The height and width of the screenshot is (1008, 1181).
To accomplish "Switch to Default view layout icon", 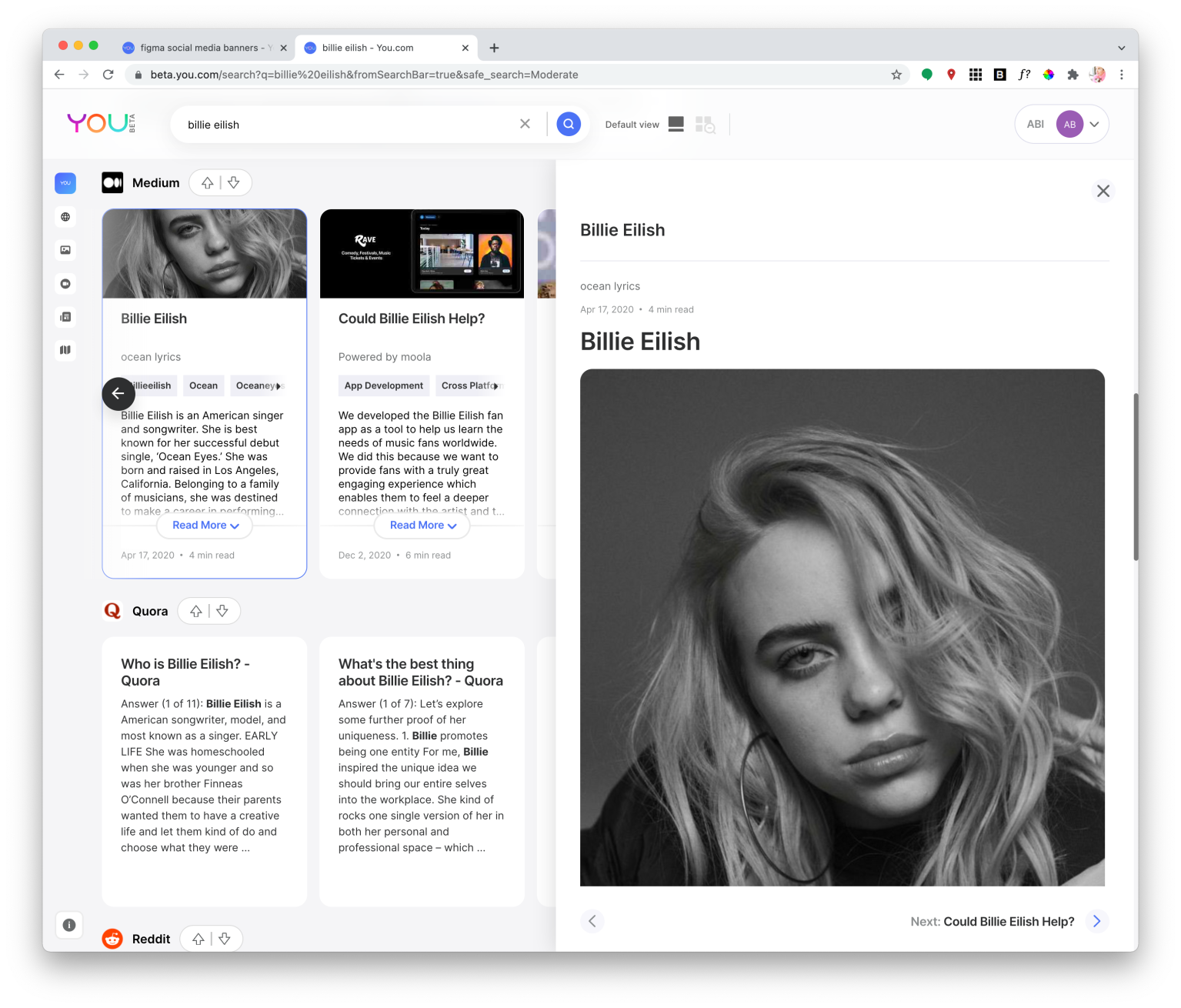I will click(676, 124).
